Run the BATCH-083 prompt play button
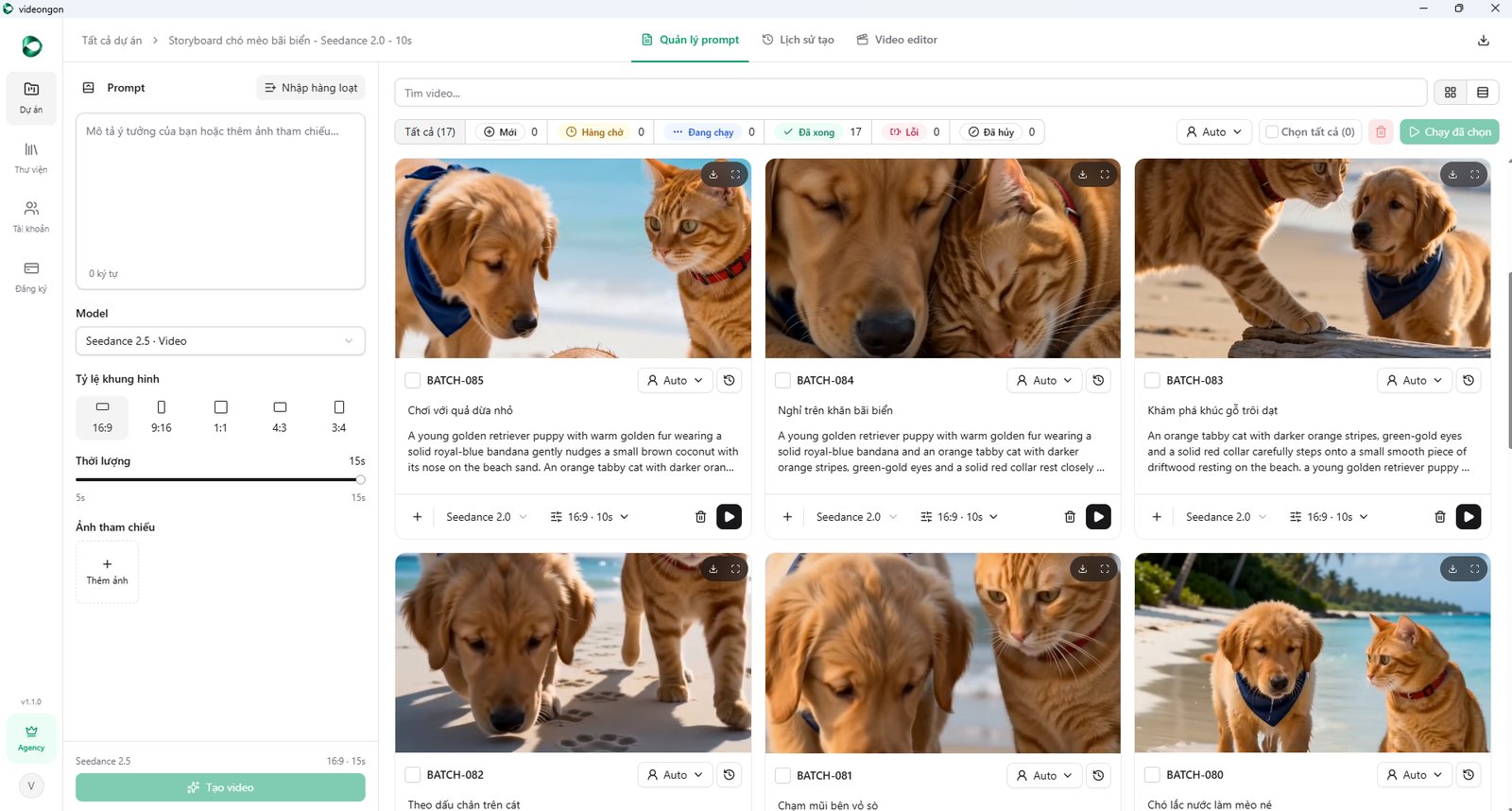This screenshot has height=811, width=1512. 1469,517
